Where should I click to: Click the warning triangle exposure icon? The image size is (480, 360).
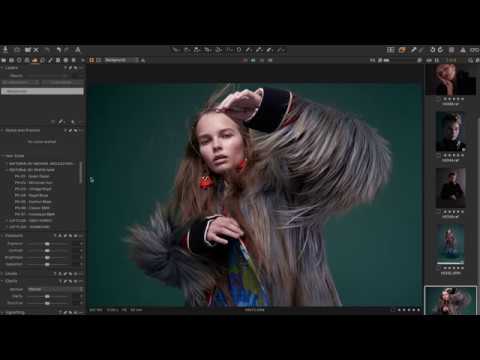[x=463, y=50]
